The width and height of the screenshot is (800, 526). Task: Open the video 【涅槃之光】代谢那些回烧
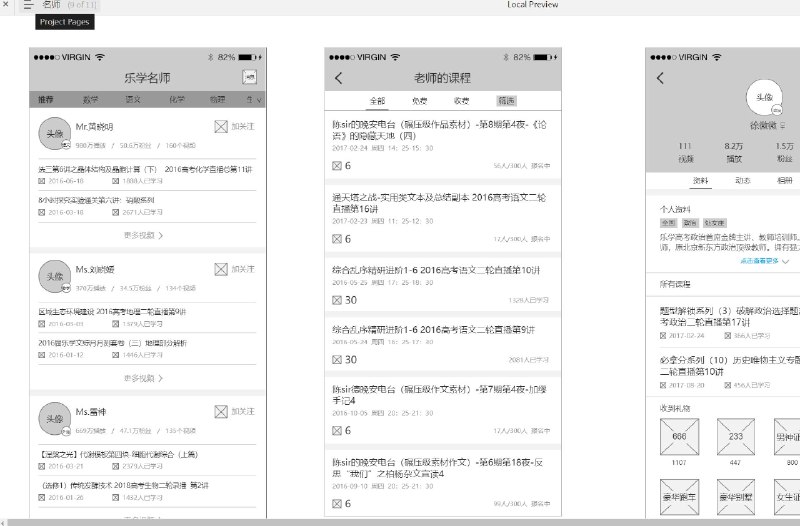coord(118,454)
